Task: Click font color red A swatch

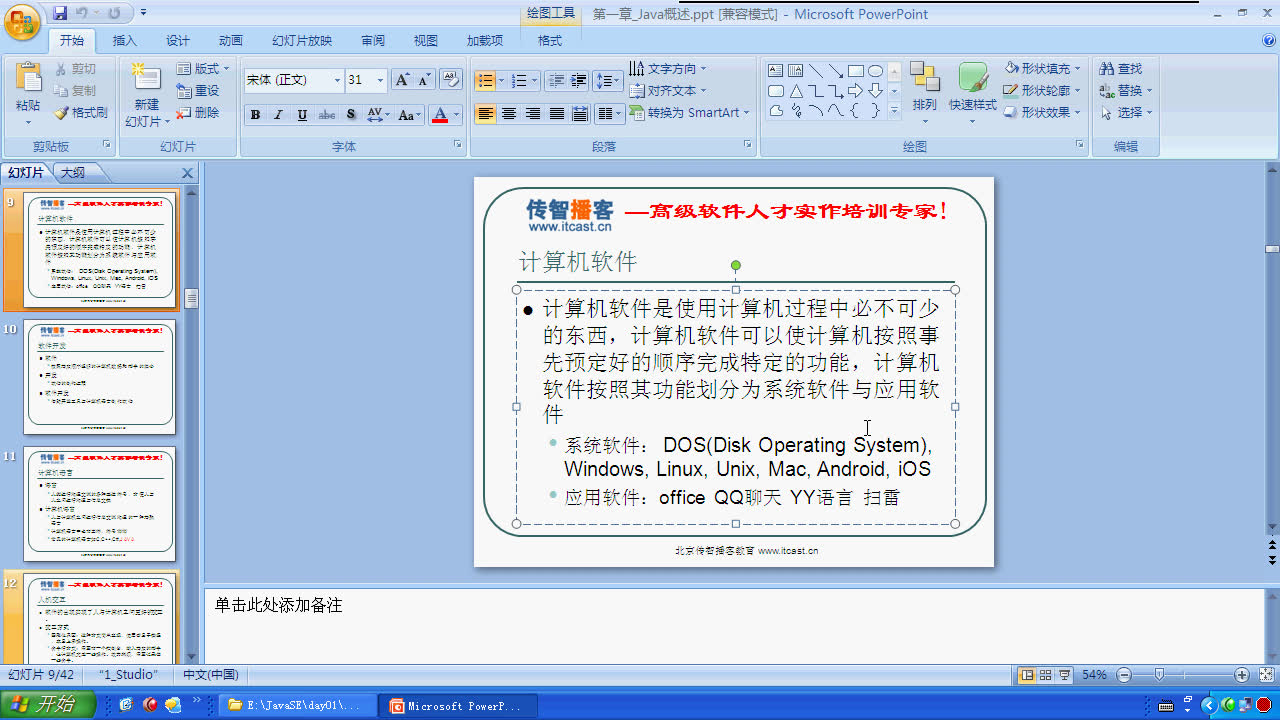Action: pyautogui.click(x=439, y=115)
